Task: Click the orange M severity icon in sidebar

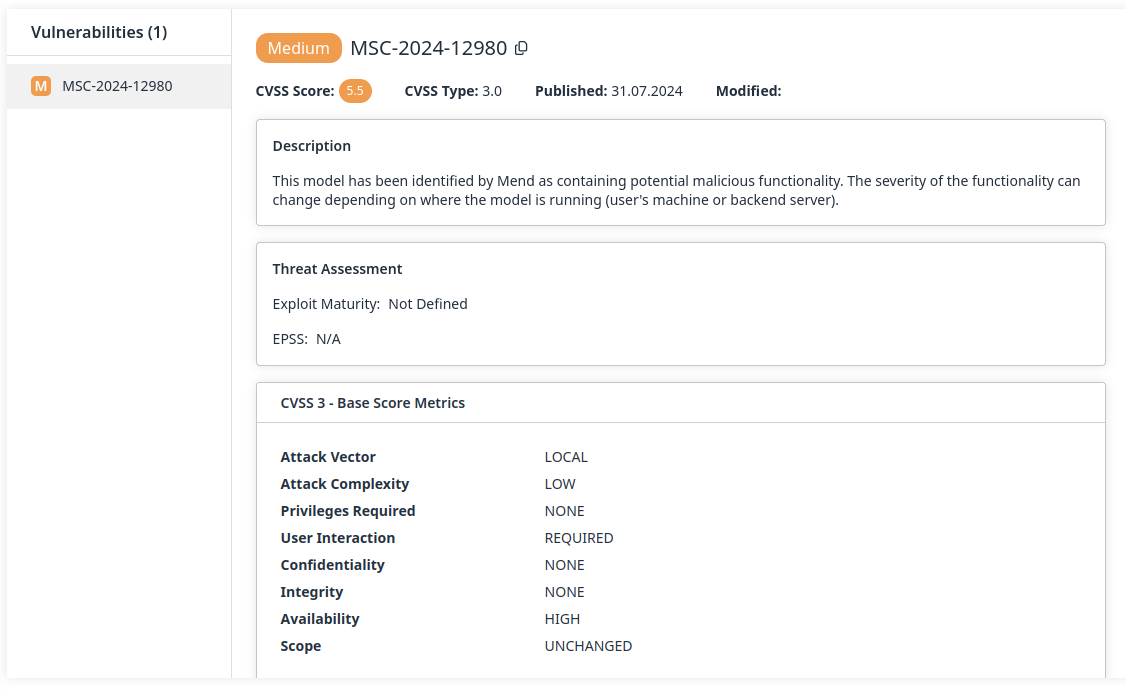Action: (x=41, y=86)
